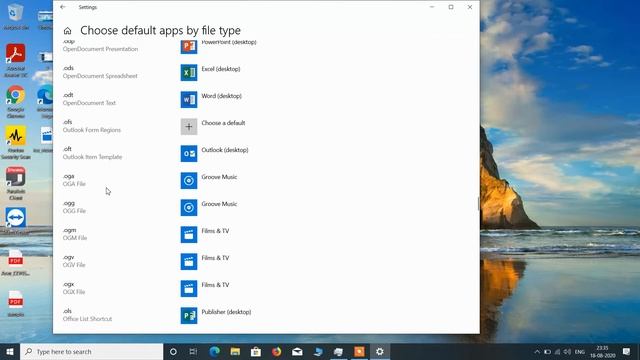Go back using the Settings back arrow
The image size is (640, 360).
(x=62, y=7)
